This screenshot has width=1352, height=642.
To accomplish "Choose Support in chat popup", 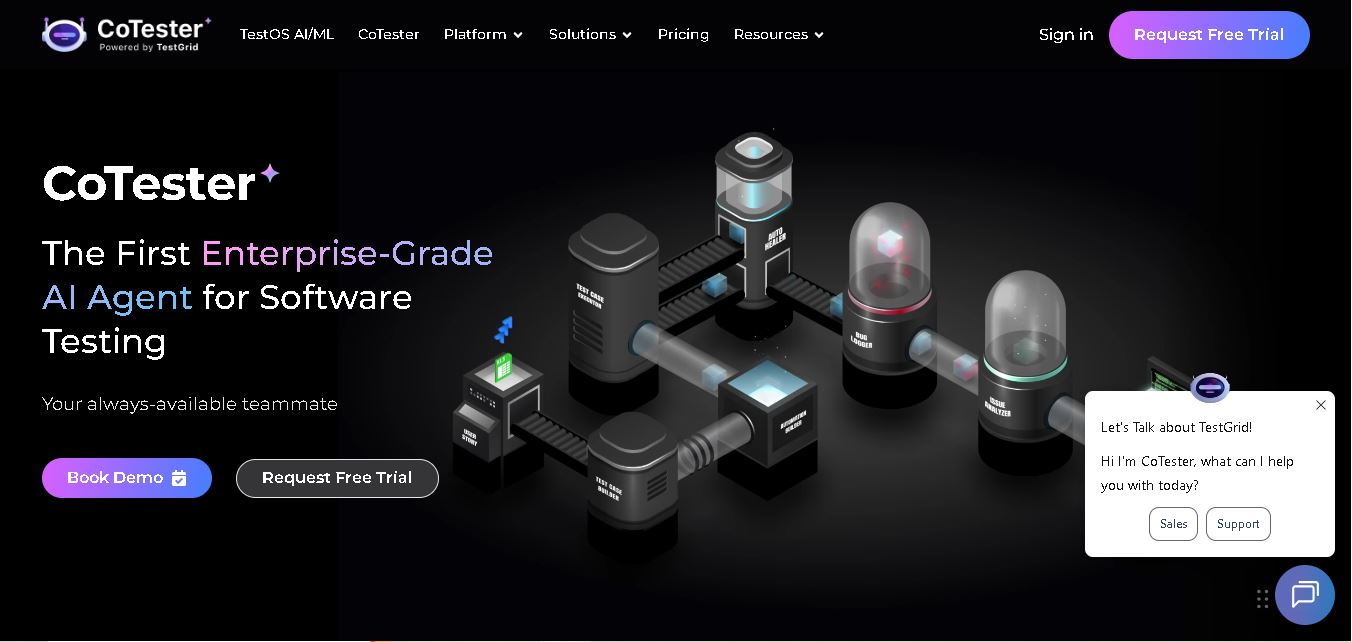I will (x=1238, y=524).
